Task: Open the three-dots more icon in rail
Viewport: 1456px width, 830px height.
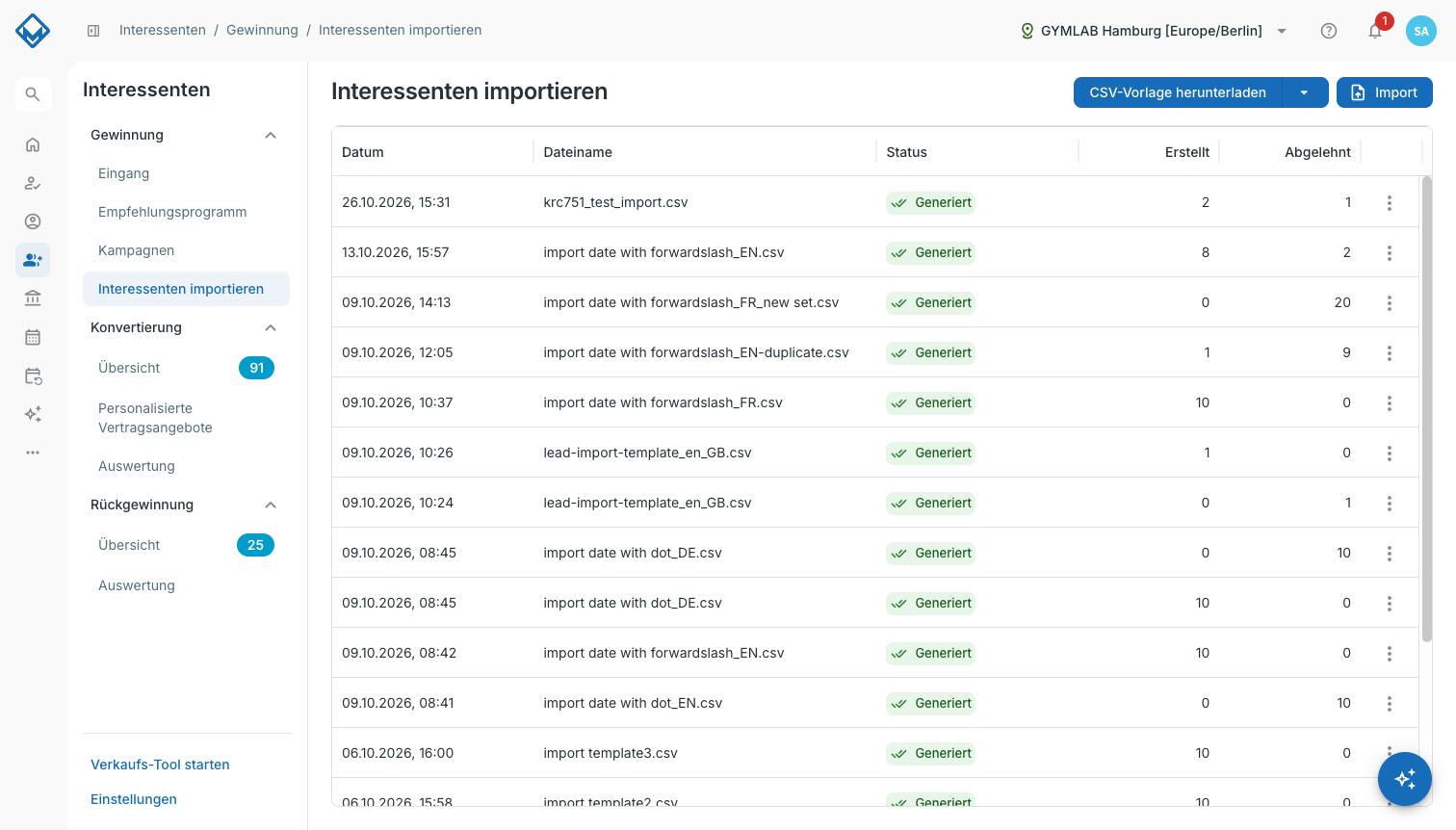Action: (x=33, y=453)
